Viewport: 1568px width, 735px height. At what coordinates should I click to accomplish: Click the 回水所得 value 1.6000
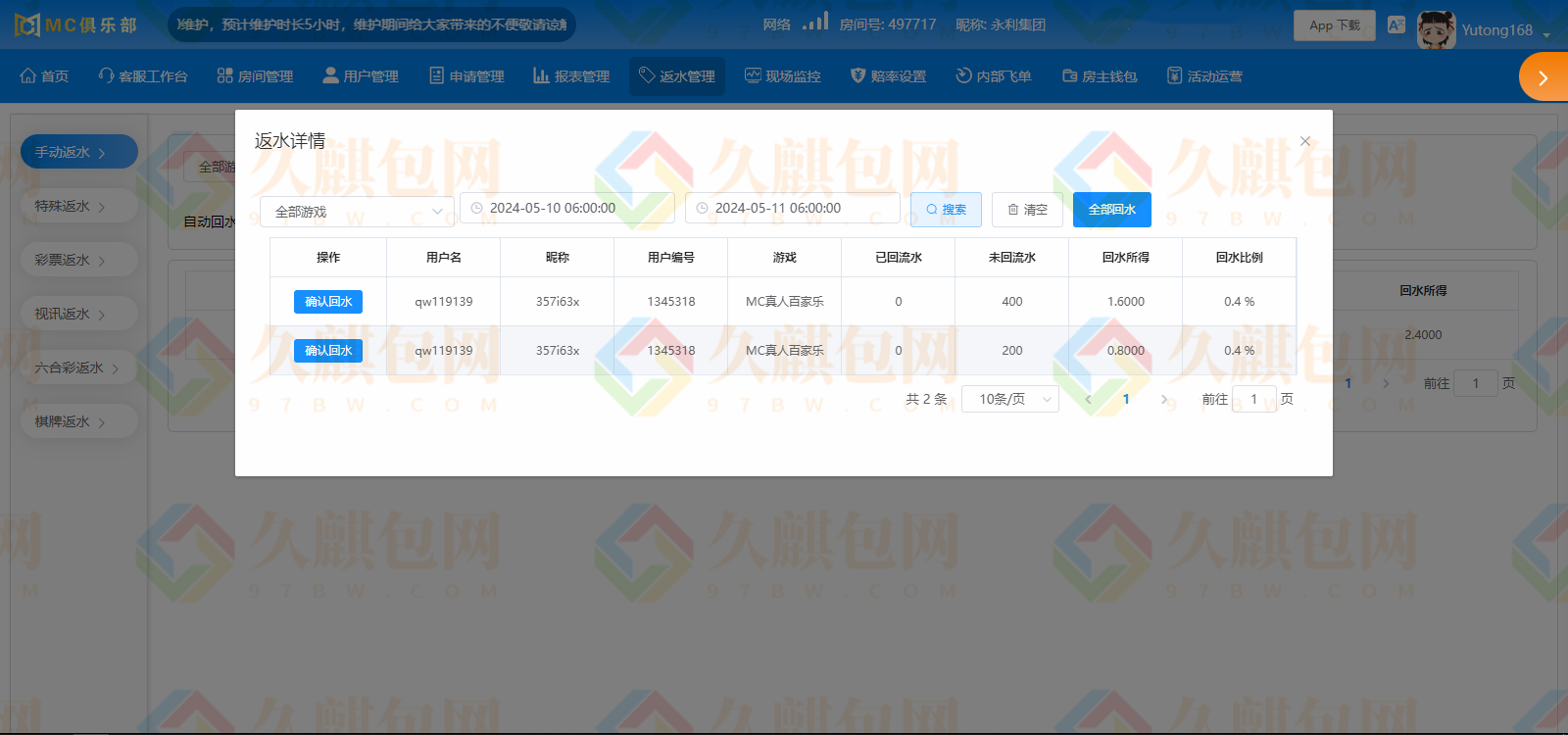click(1126, 302)
